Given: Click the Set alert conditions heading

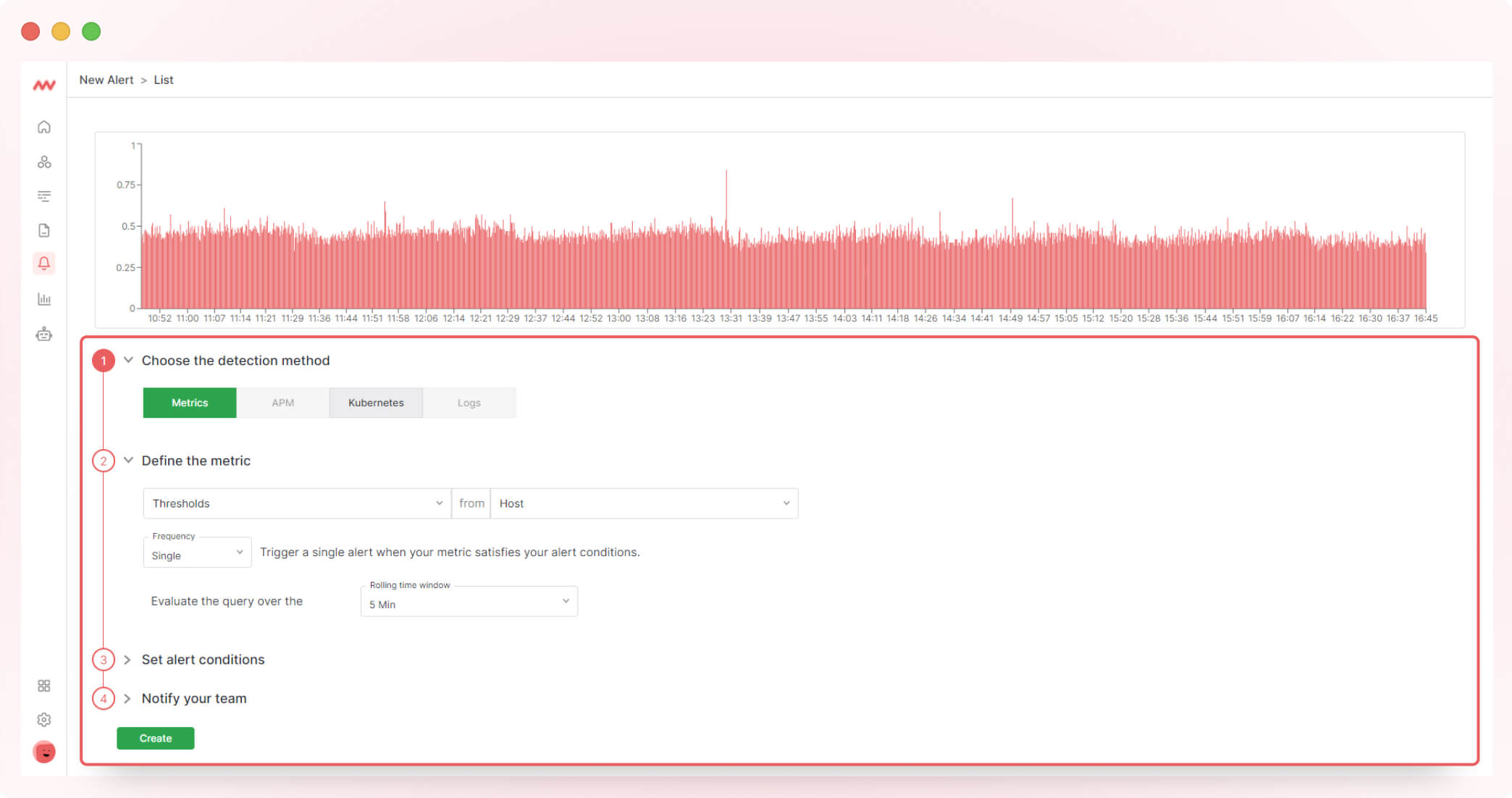Looking at the screenshot, I should (203, 660).
